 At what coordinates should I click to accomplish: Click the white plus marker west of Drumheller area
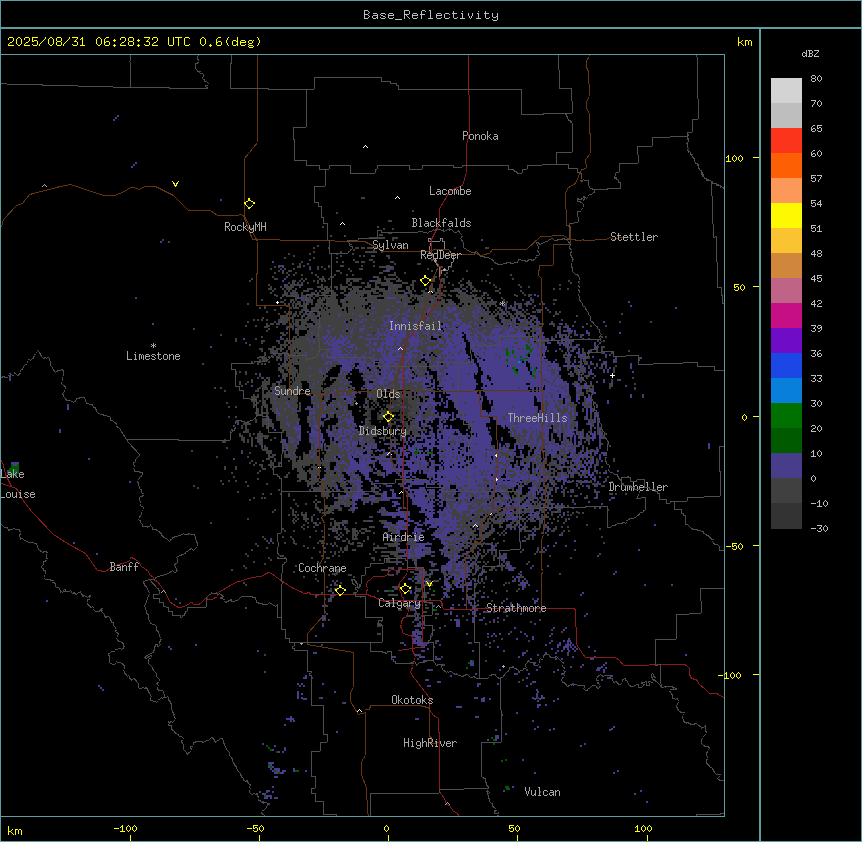click(612, 375)
